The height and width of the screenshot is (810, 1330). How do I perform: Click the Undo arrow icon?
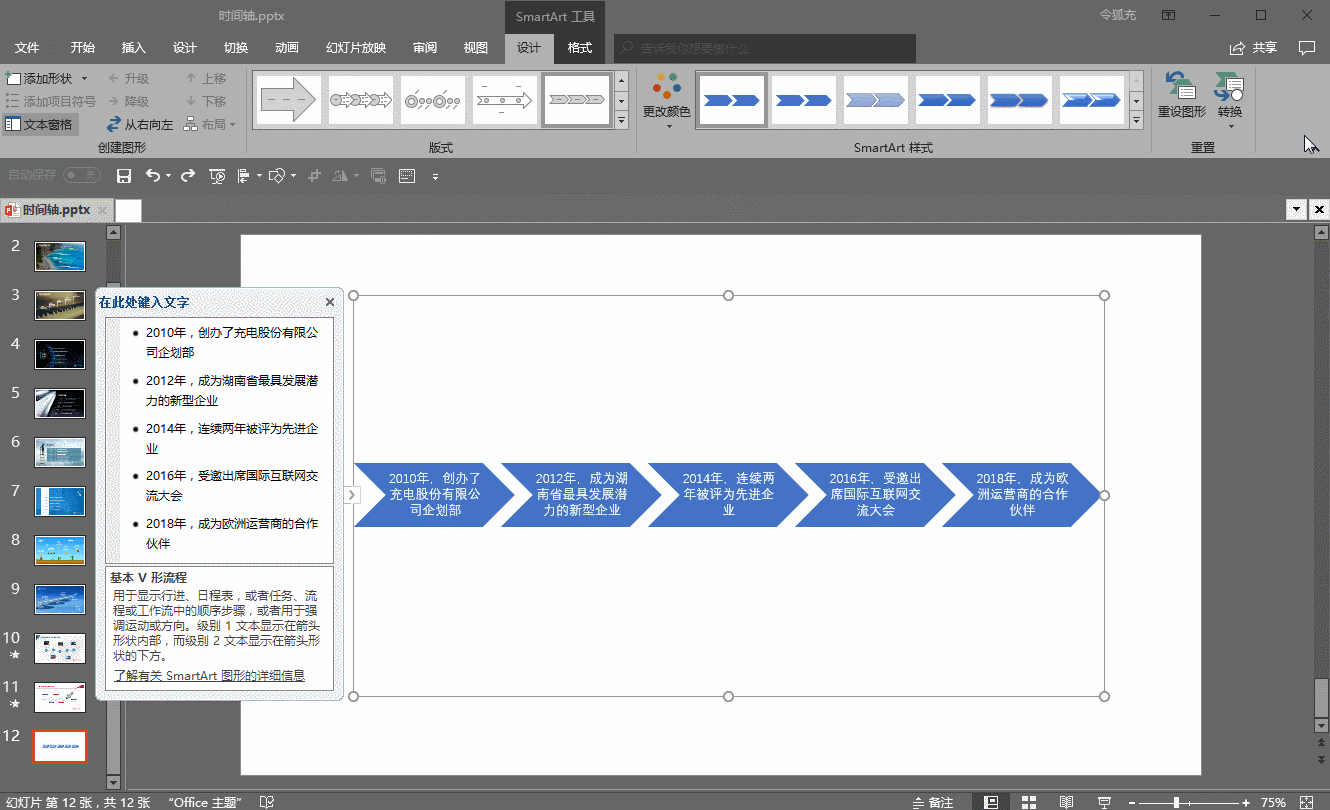pos(152,176)
